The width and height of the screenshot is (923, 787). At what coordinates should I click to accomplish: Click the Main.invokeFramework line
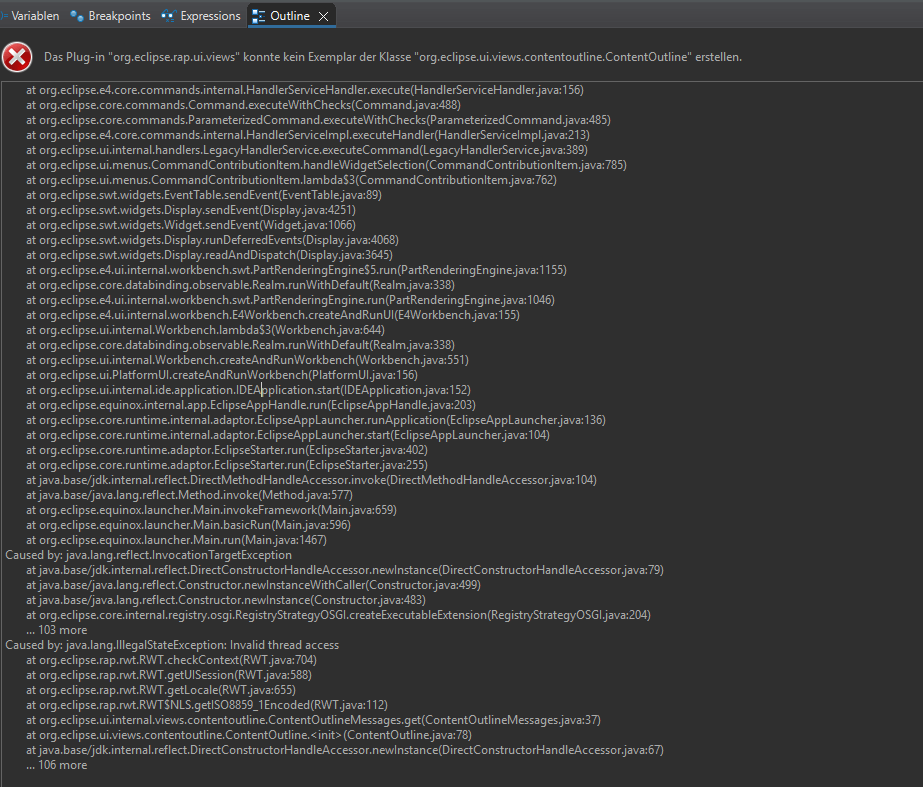[x=211, y=510]
